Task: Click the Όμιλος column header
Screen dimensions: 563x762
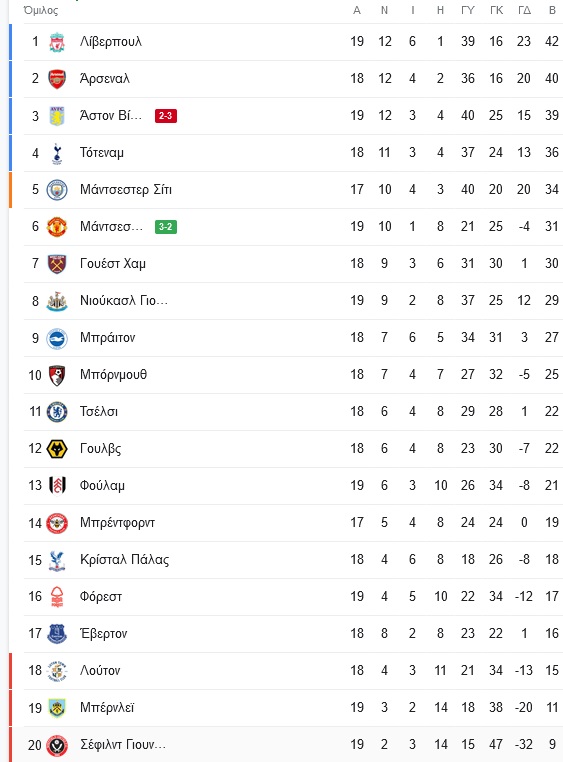Action: [41, 10]
